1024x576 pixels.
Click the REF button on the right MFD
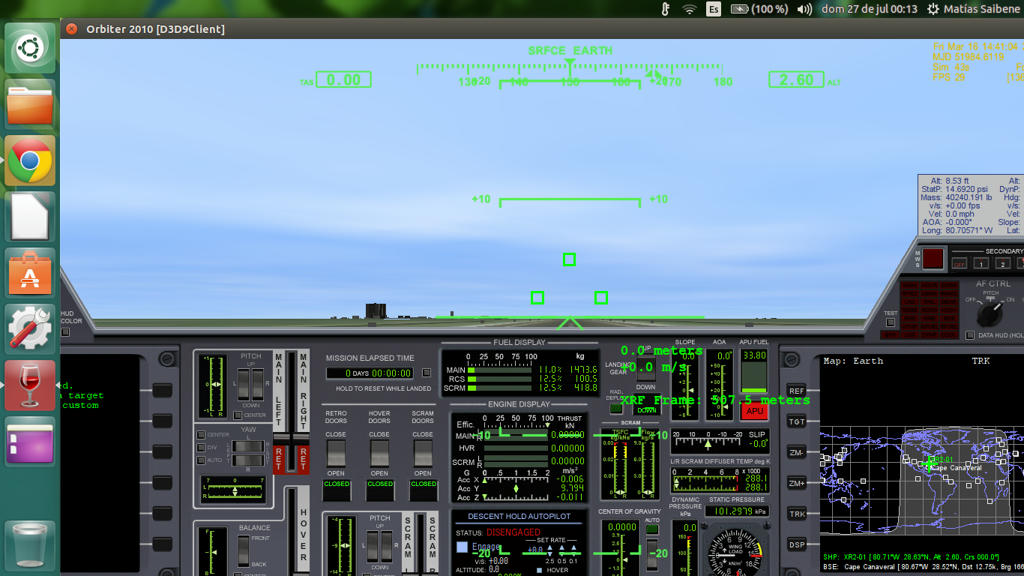(x=796, y=391)
